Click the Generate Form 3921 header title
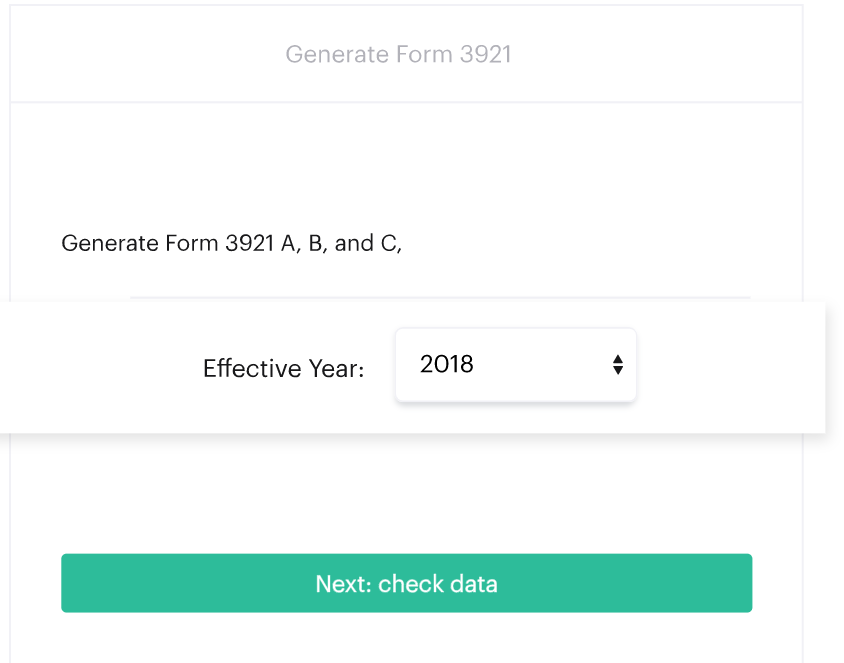The image size is (844, 663). [x=398, y=54]
